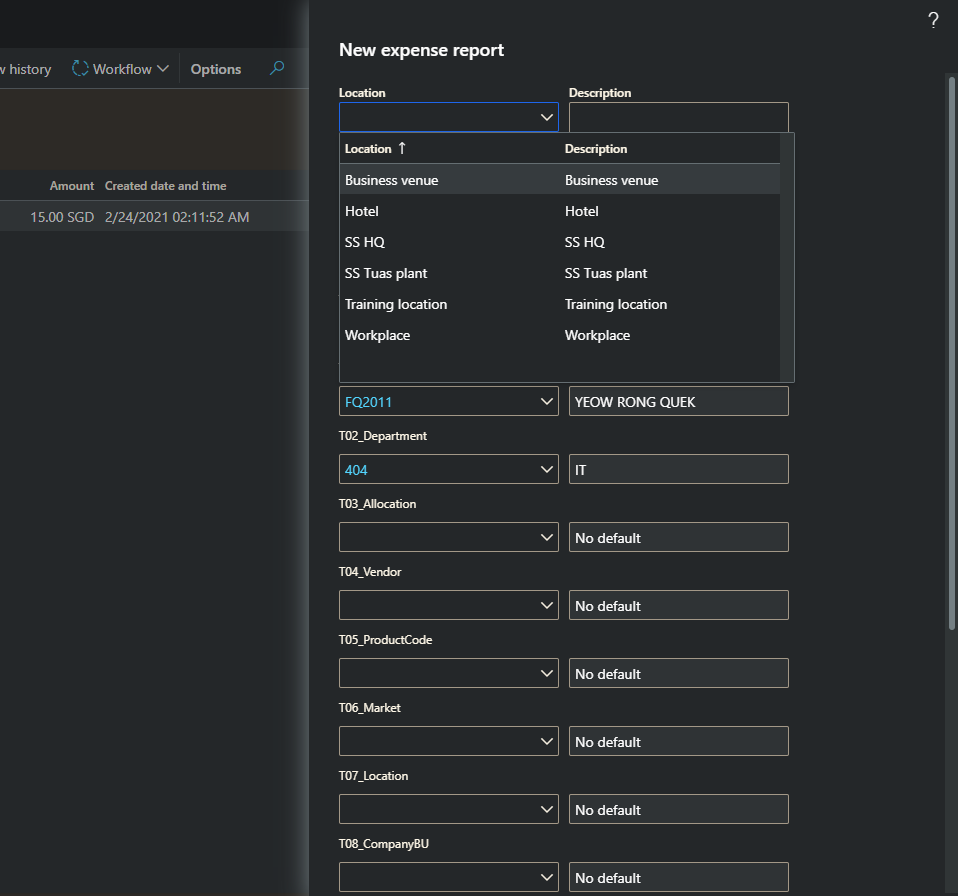Click the Hotel description cell

pos(582,211)
